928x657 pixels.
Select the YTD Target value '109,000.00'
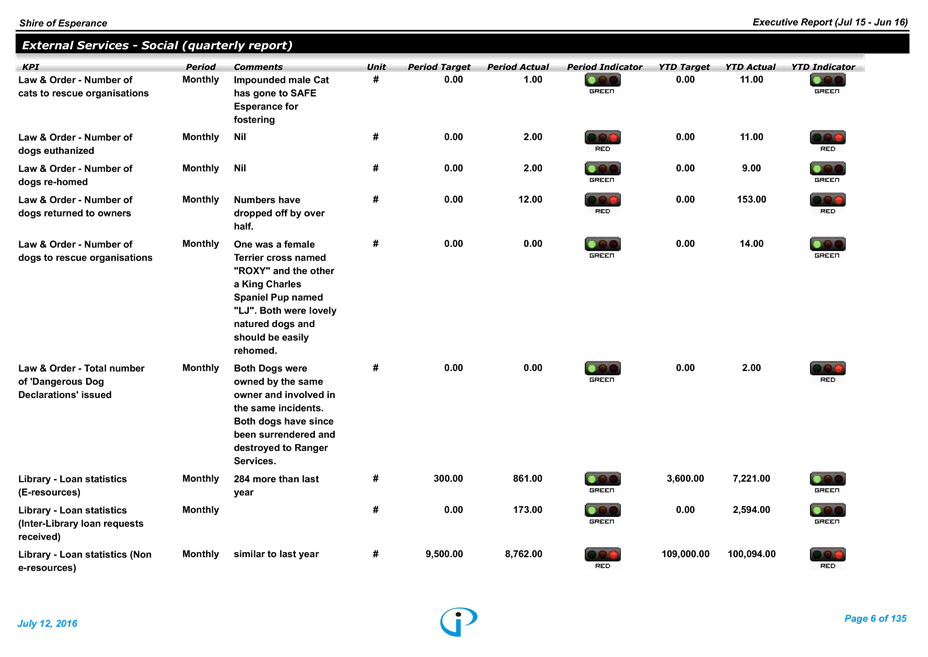point(685,554)
